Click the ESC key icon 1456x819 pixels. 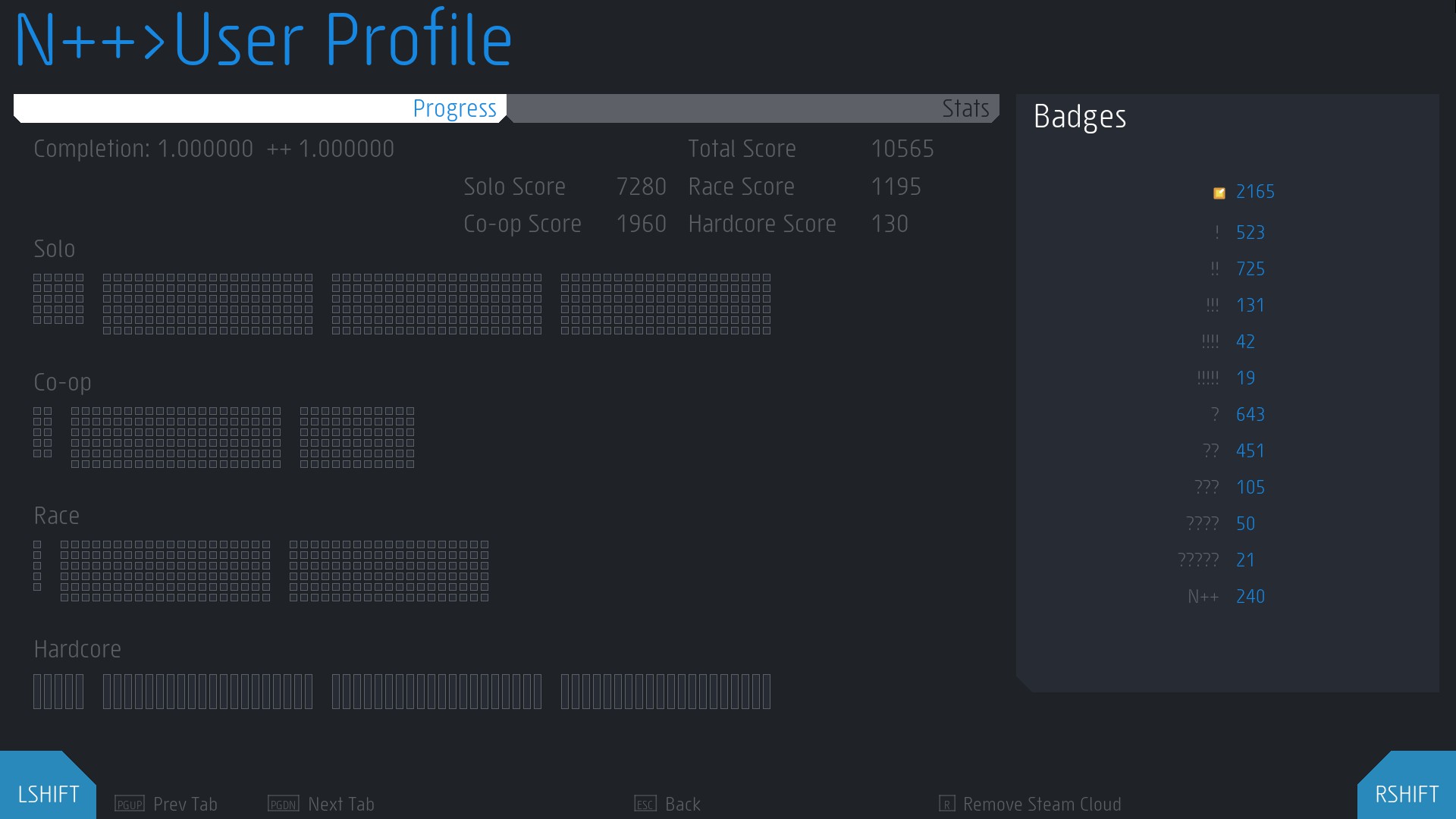pos(645,804)
